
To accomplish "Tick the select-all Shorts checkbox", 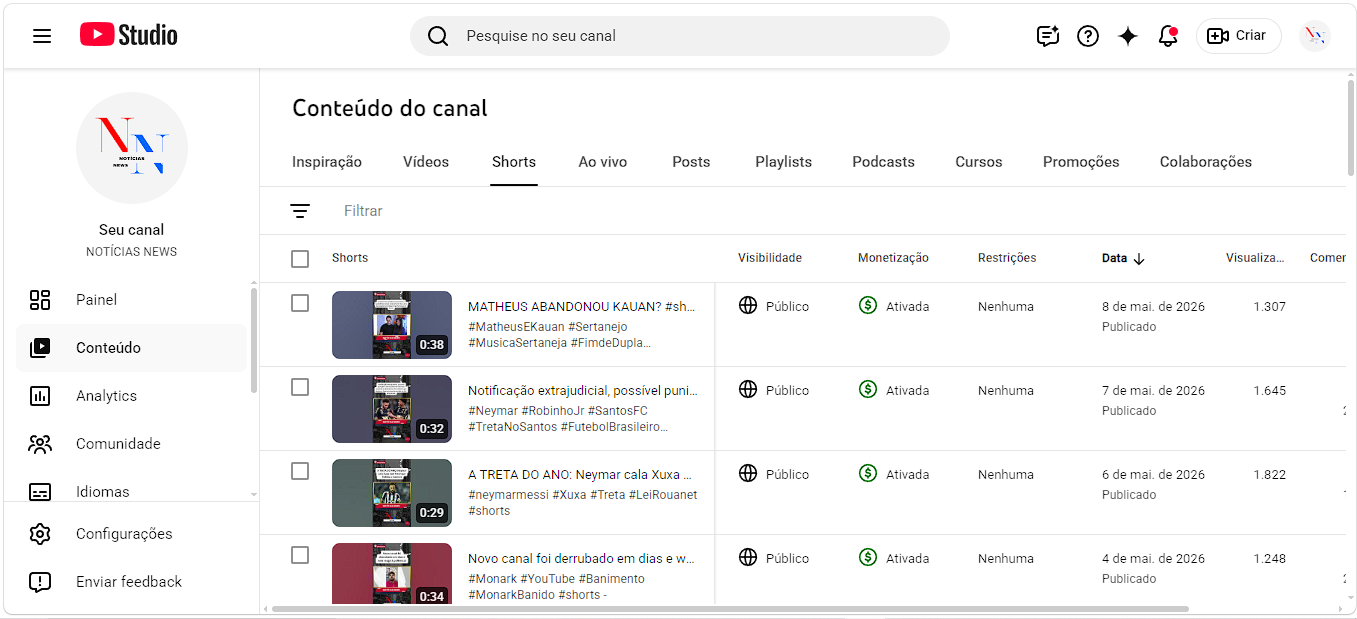I will click(x=300, y=258).
